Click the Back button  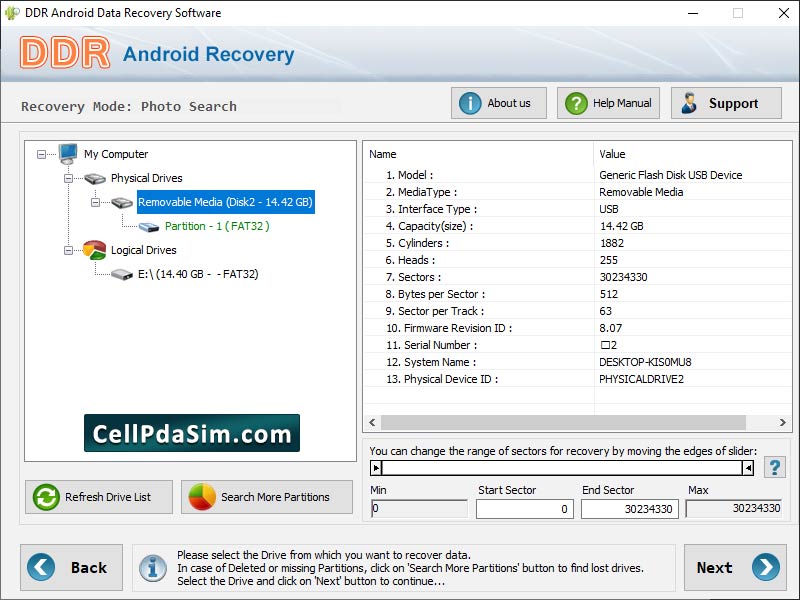[x=71, y=567]
